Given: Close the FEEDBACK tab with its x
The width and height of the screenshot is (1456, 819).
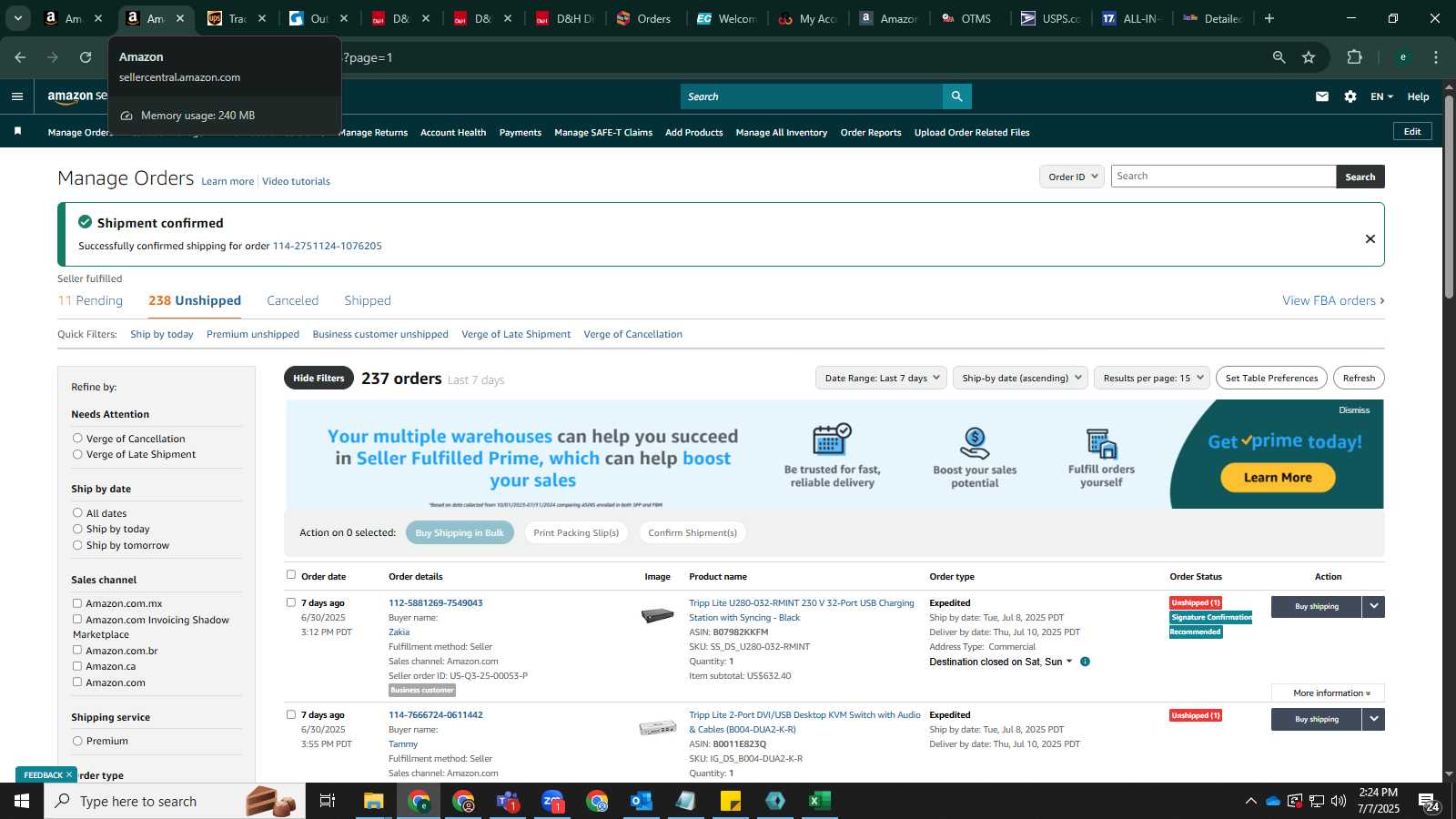Looking at the screenshot, I should [68, 775].
